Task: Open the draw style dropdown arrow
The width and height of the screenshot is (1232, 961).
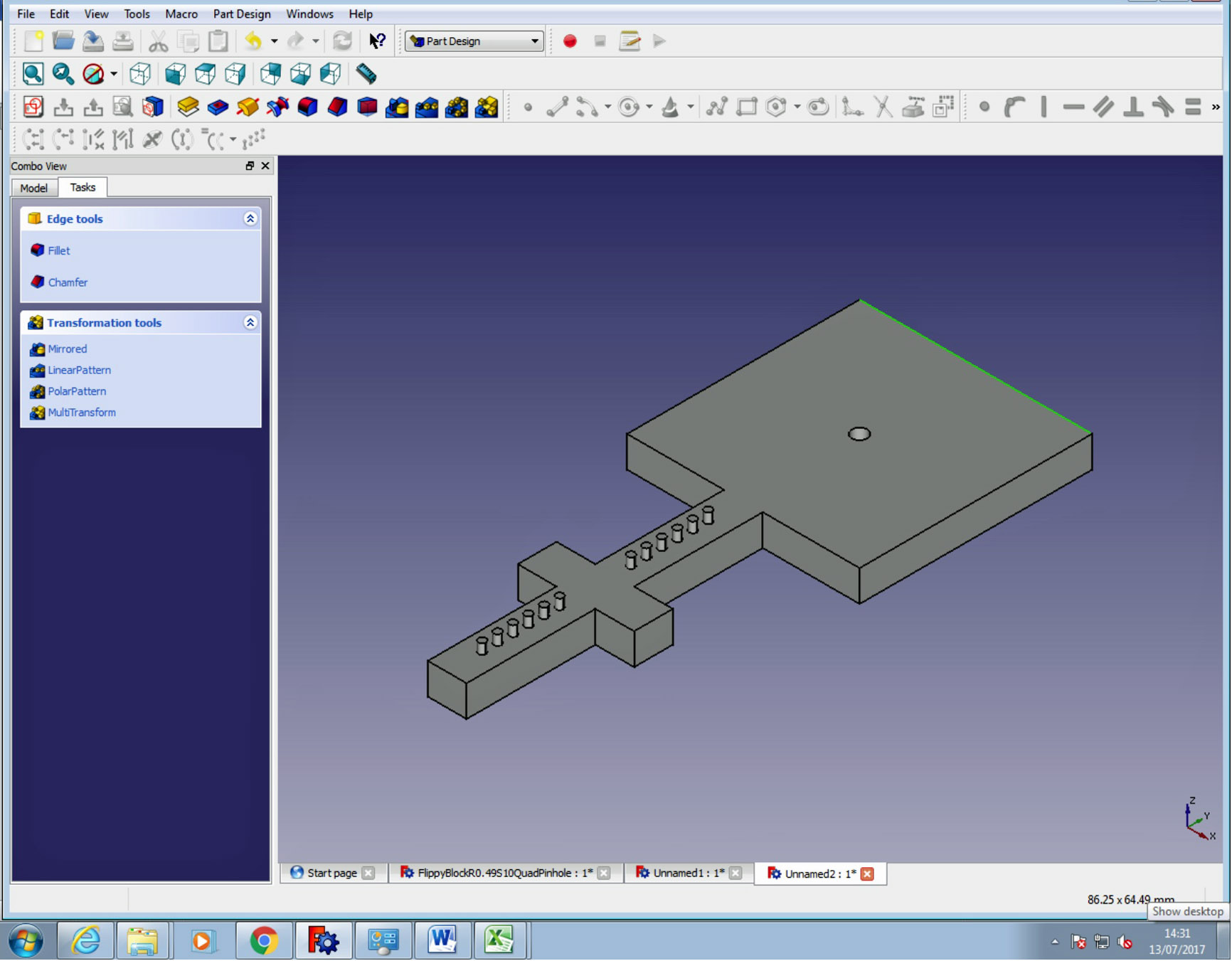Action: tap(114, 73)
